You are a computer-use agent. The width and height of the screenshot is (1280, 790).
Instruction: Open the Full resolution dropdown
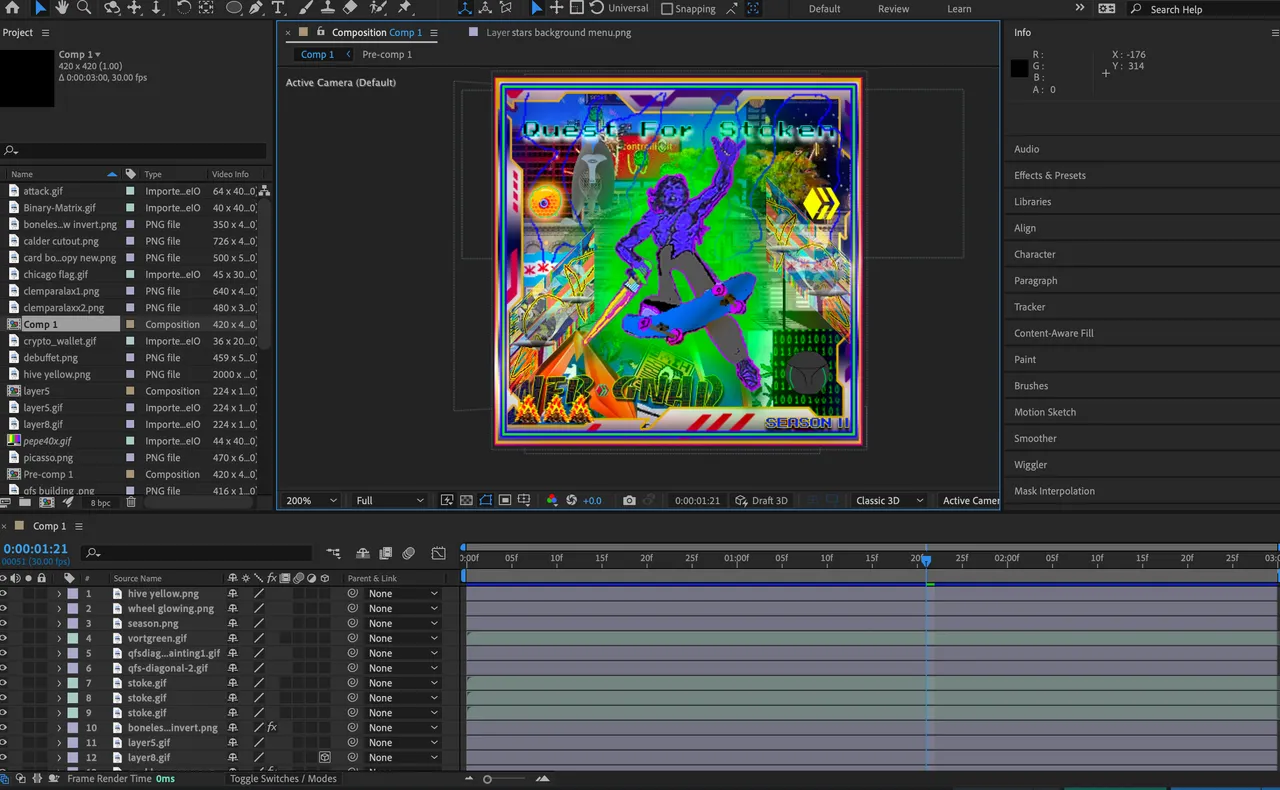(388, 500)
